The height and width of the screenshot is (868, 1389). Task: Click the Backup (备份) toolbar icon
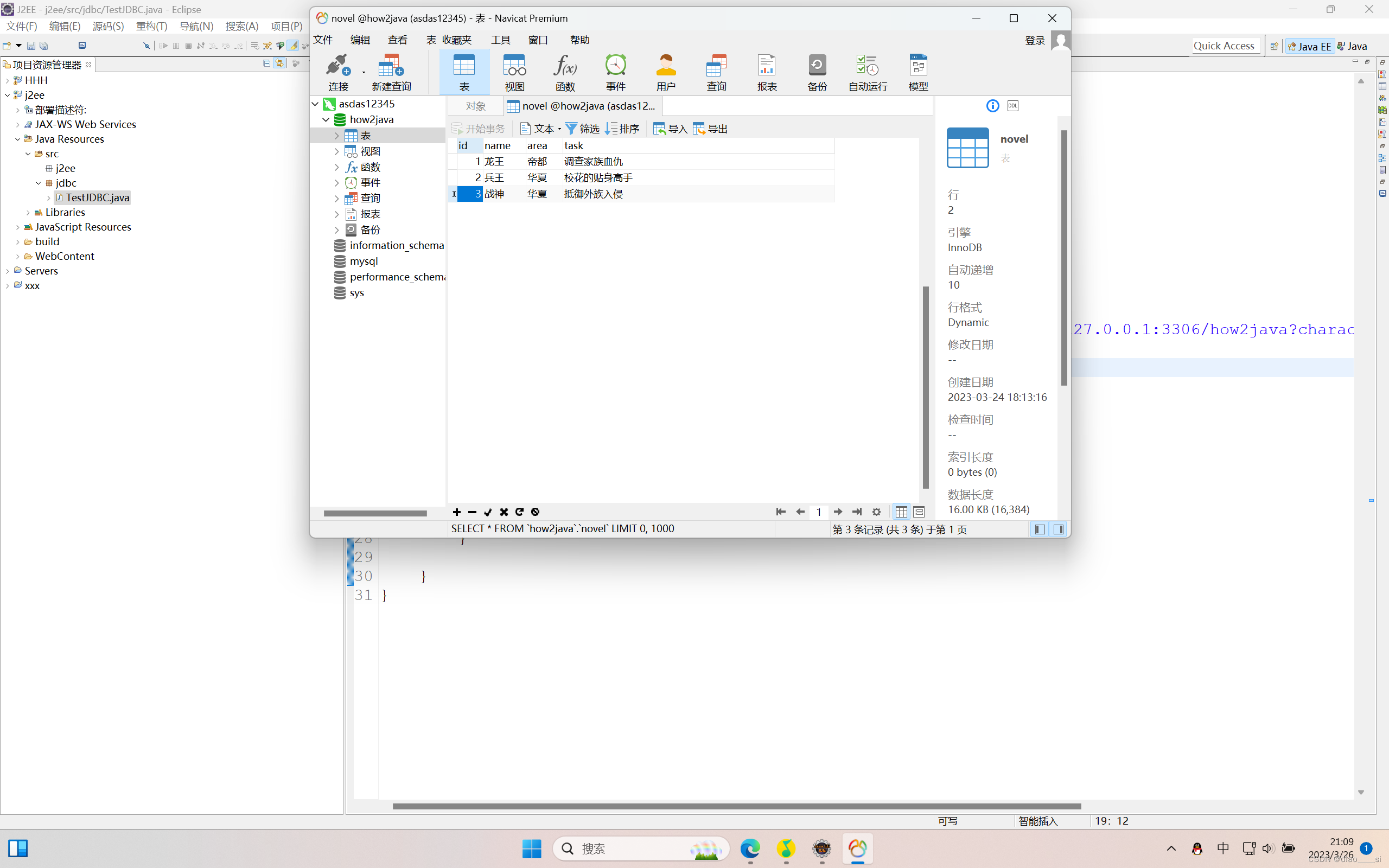(817, 72)
